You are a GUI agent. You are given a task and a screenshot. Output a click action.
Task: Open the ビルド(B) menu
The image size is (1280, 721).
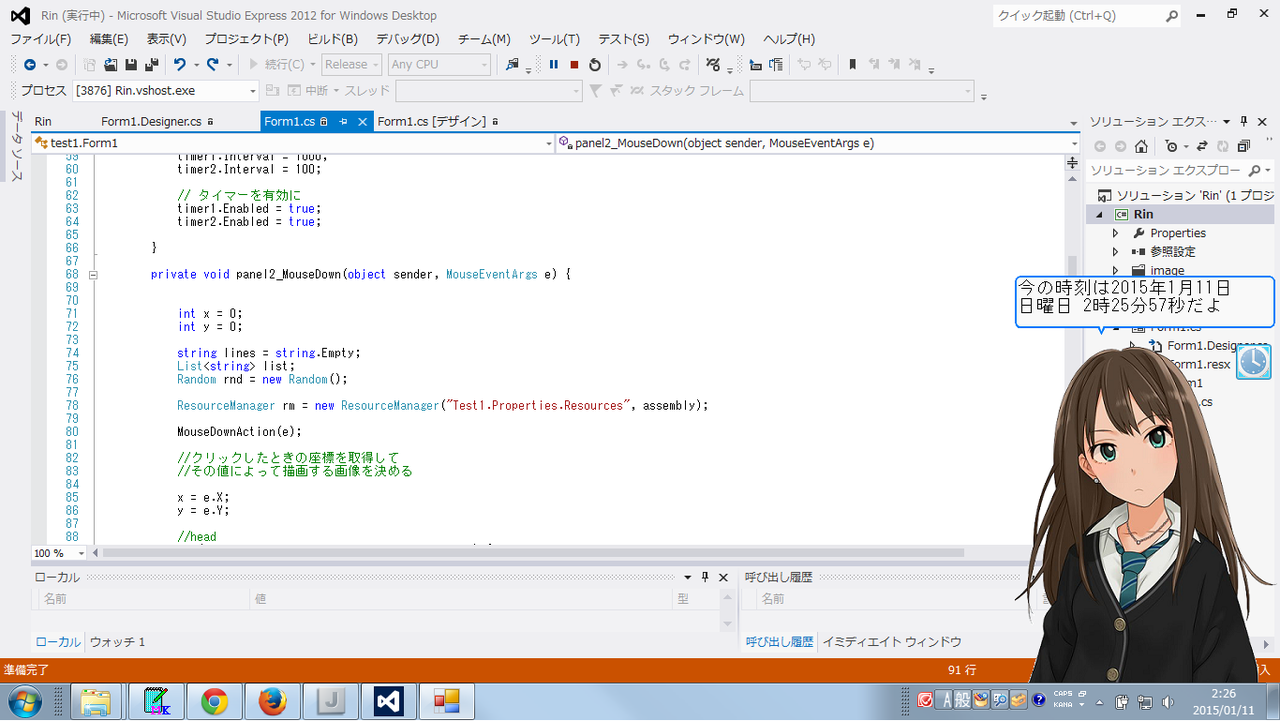point(333,39)
